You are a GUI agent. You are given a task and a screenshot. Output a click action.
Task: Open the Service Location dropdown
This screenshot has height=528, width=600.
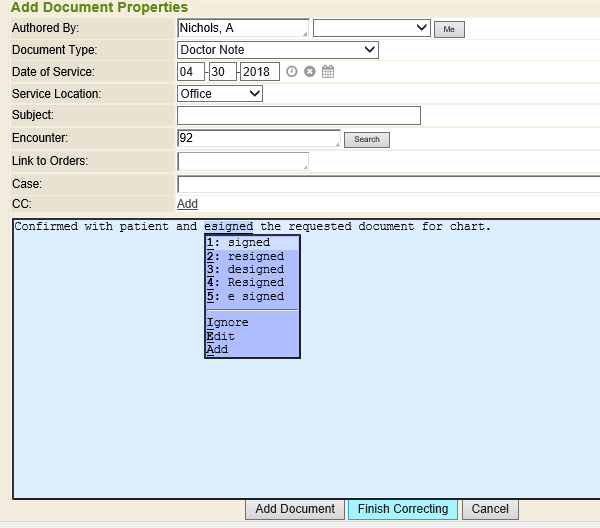tap(220, 93)
